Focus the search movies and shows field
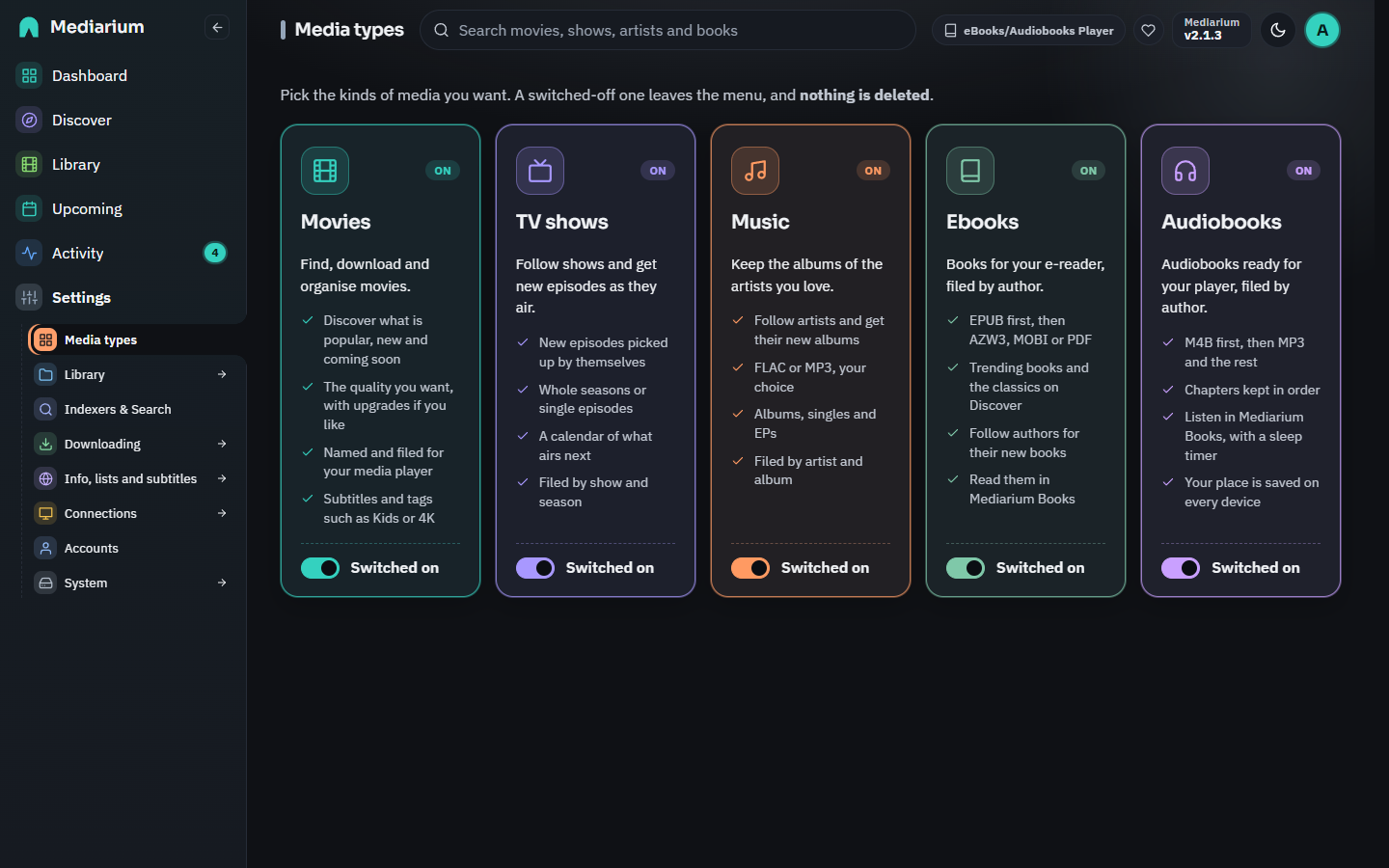This screenshot has width=1389, height=868. (x=667, y=30)
